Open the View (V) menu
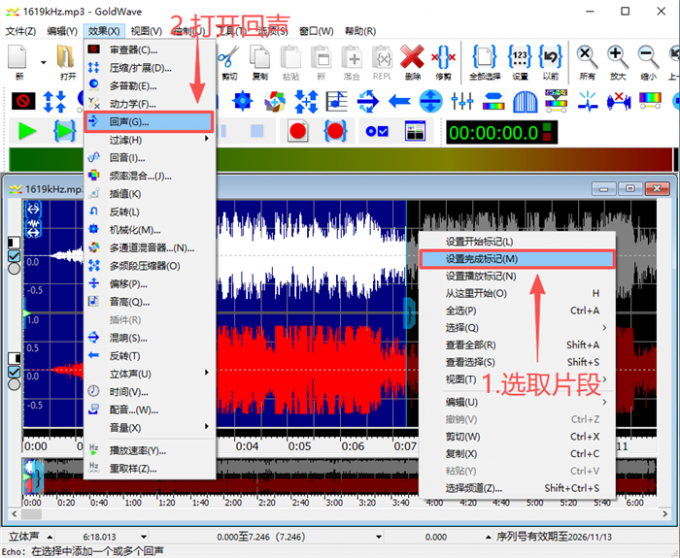680x558 pixels. point(146,31)
